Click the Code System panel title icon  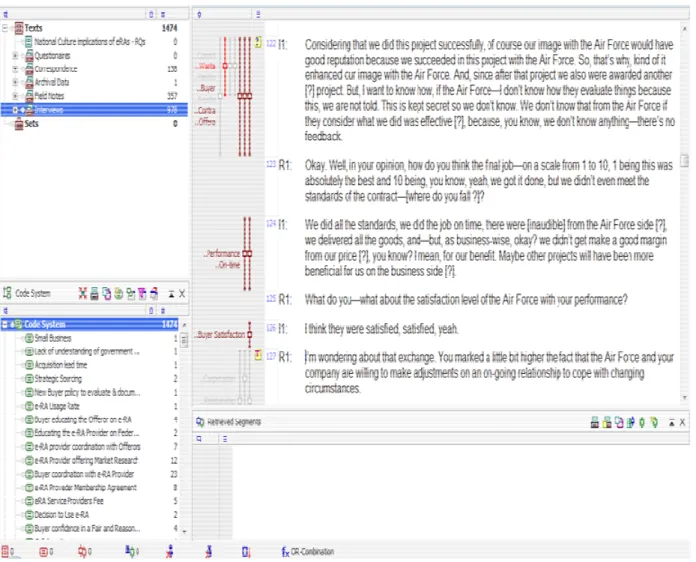pos(7,293)
